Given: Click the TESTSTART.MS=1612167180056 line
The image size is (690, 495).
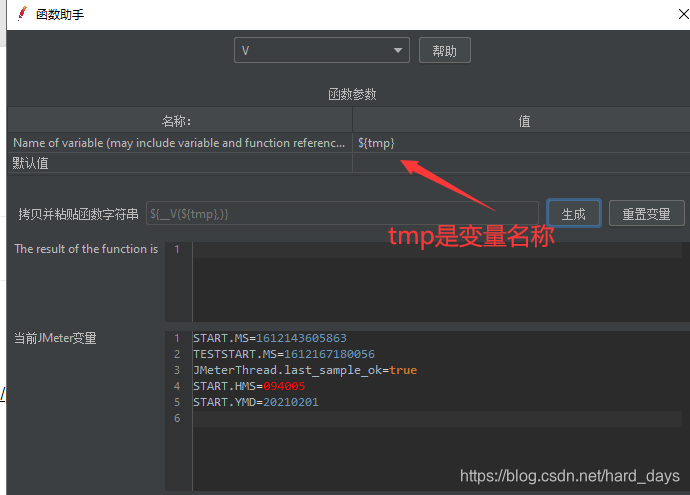Looking at the screenshot, I should click(284, 354).
